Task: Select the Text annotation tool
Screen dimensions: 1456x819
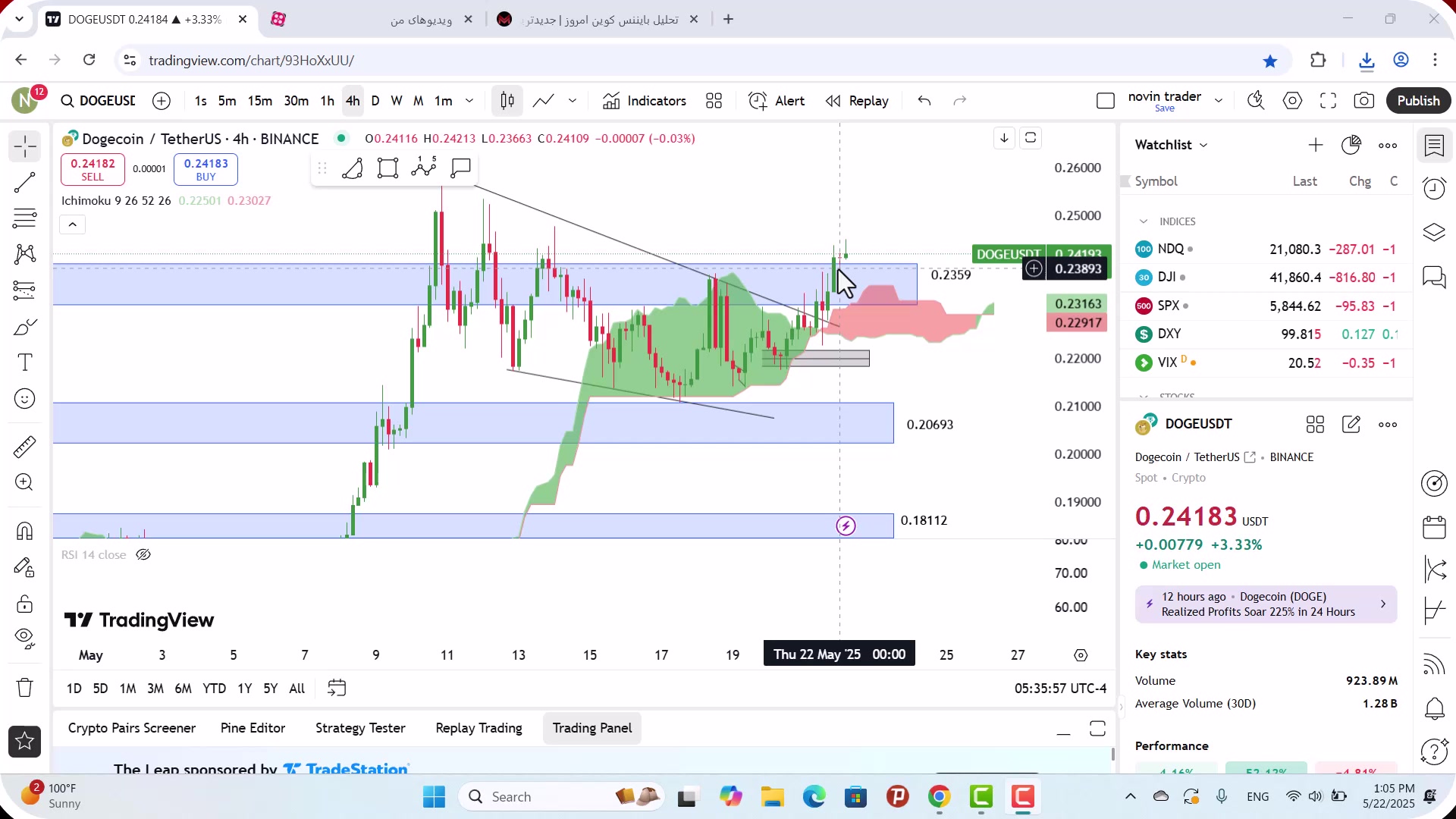Action: [25, 362]
